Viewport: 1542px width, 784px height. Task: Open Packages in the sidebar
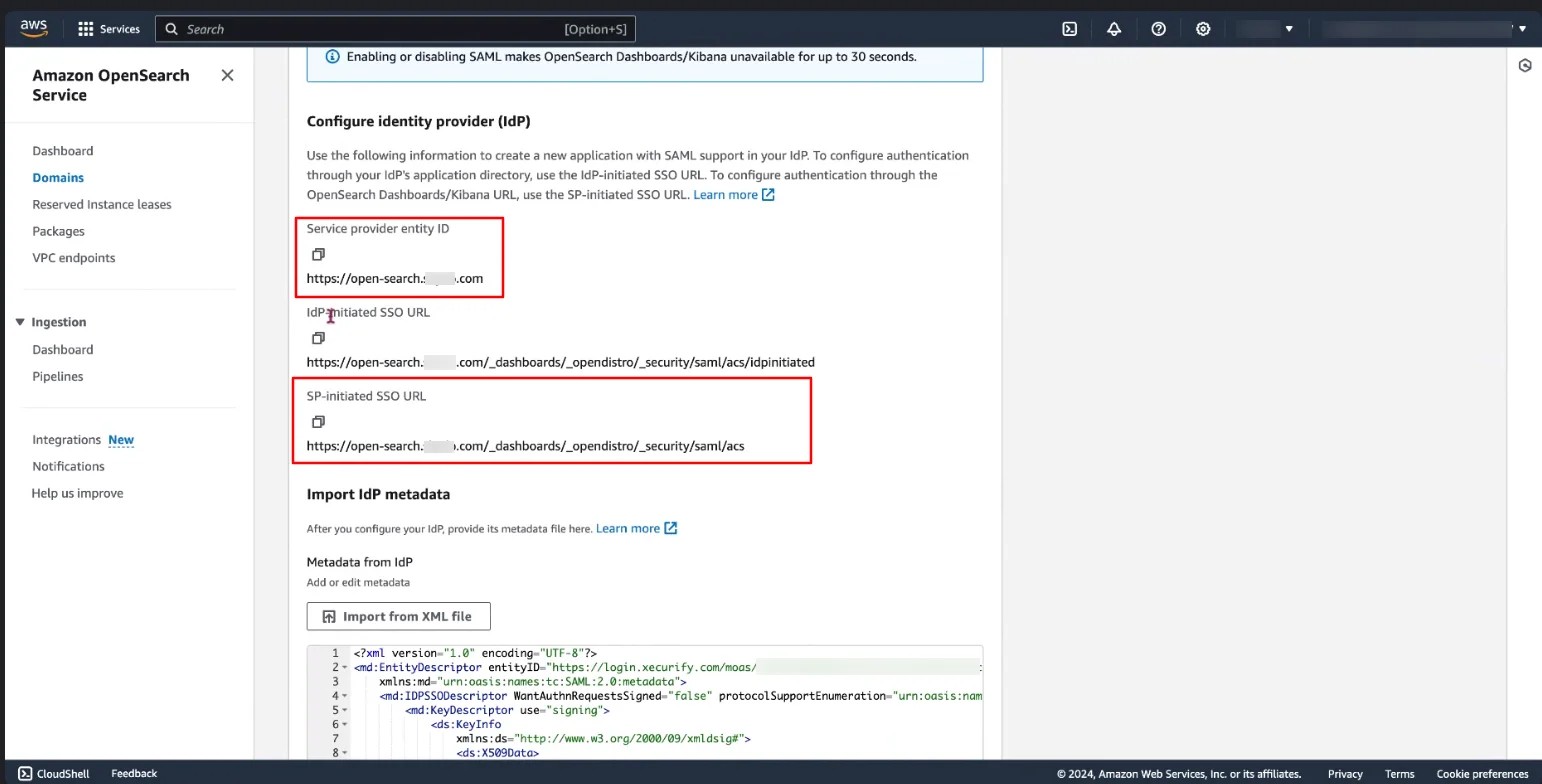point(58,231)
